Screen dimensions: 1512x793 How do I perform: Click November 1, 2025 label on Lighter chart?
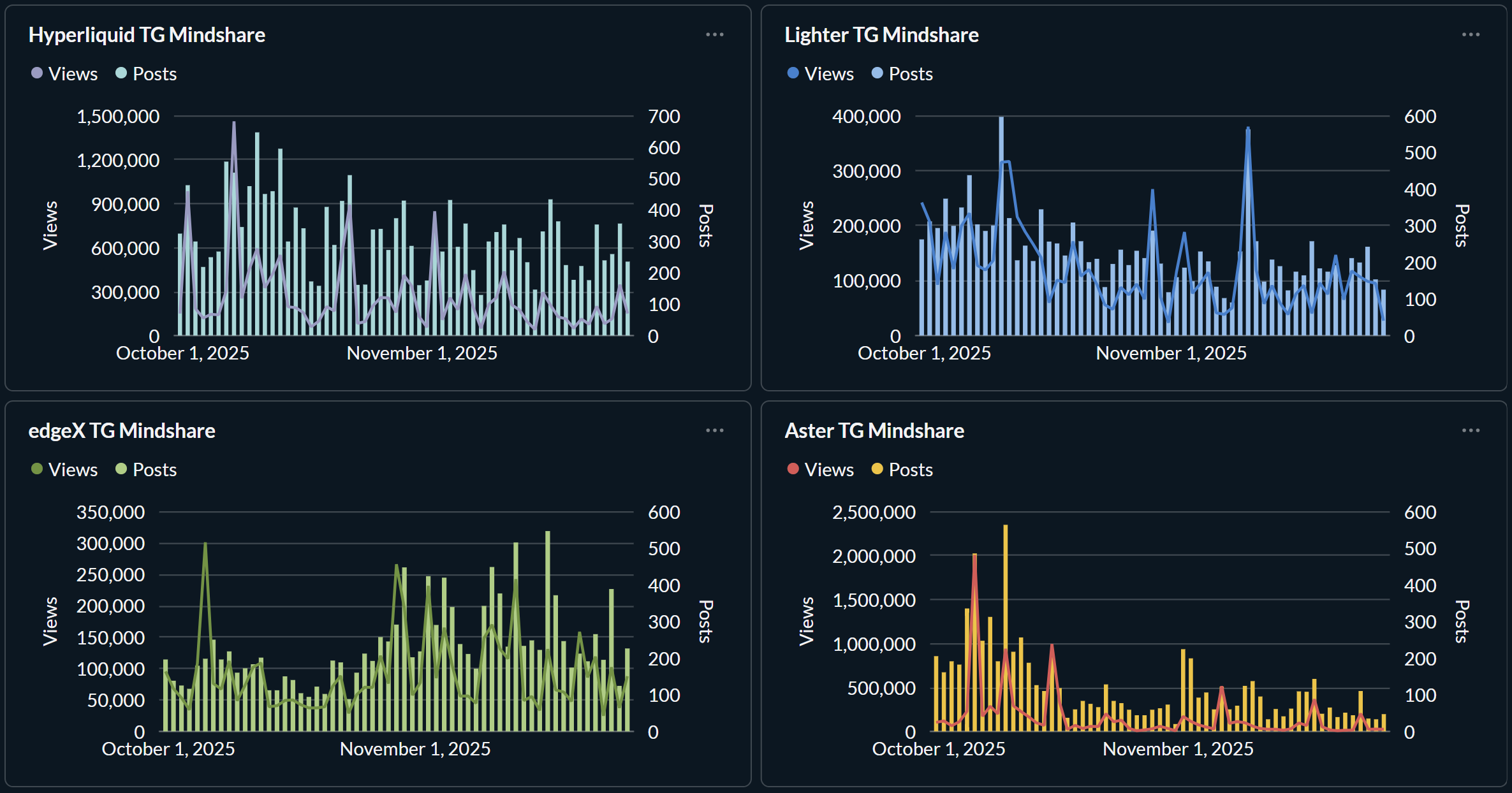[x=1171, y=353]
